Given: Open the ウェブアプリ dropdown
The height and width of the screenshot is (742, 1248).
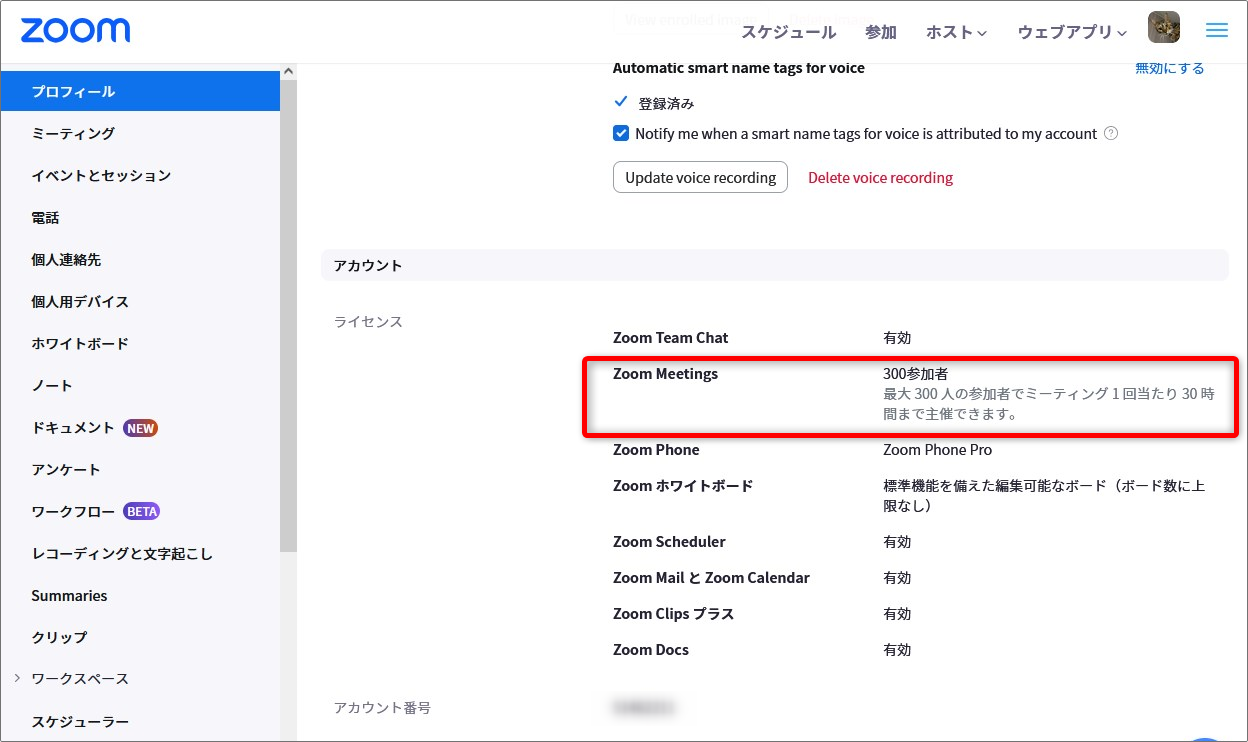Looking at the screenshot, I should [x=1072, y=32].
